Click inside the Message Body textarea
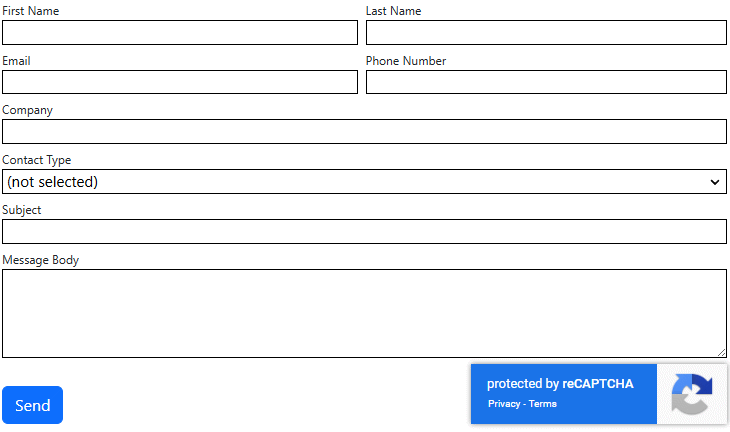Viewport: 730px width, 432px height. tap(364, 313)
